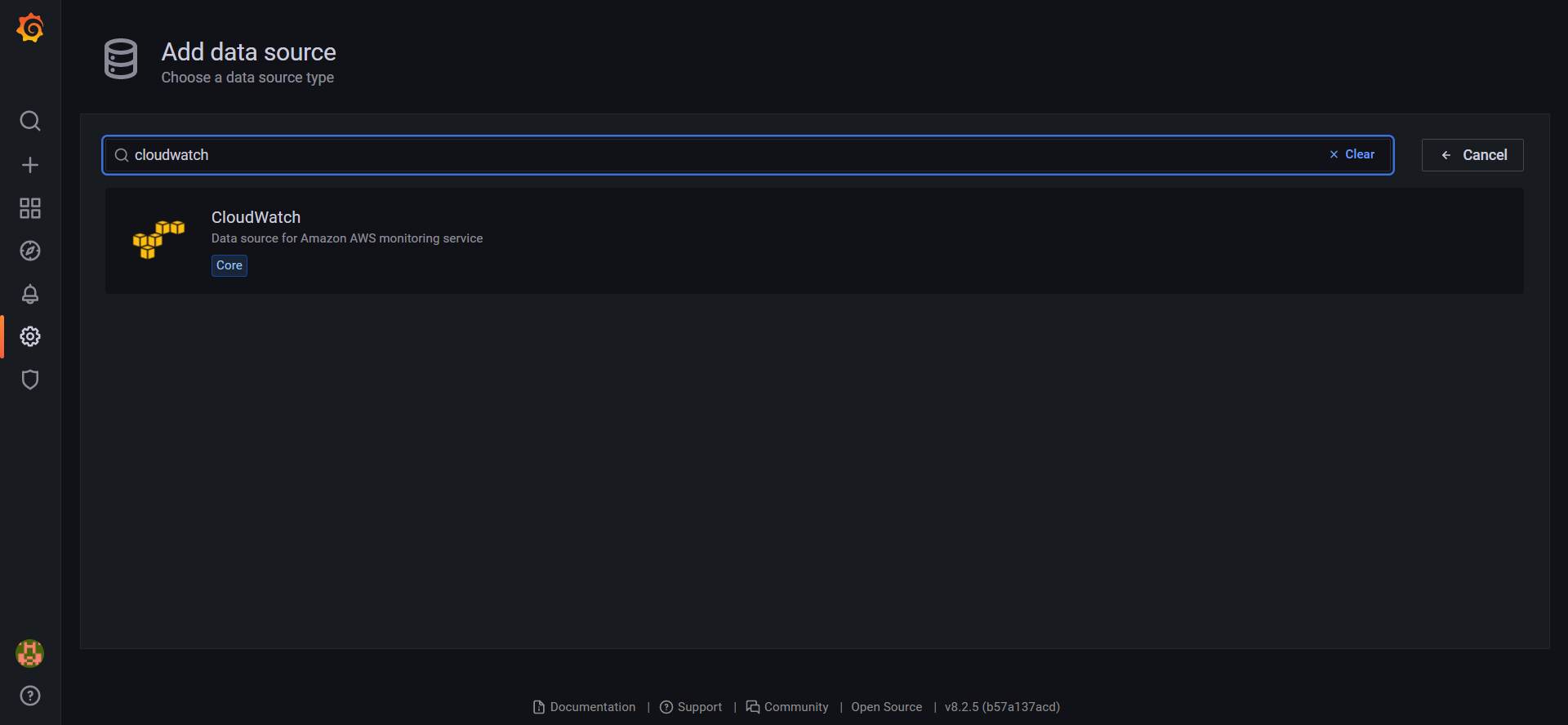Select the CloudWatch data source title

point(256,217)
